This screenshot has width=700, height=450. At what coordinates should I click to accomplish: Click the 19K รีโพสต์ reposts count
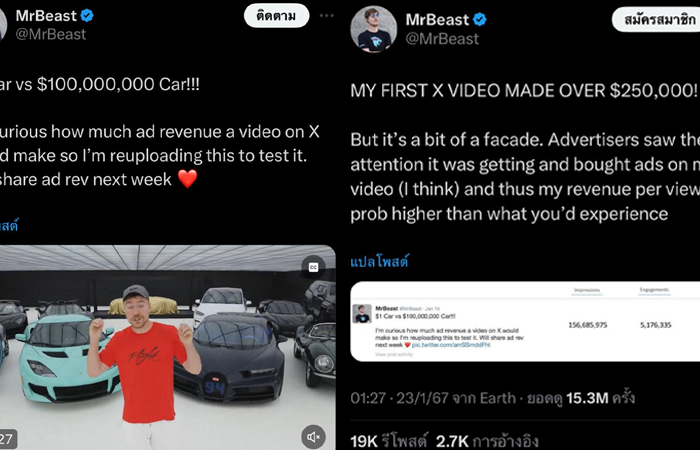pyautogui.click(x=389, y=442)
